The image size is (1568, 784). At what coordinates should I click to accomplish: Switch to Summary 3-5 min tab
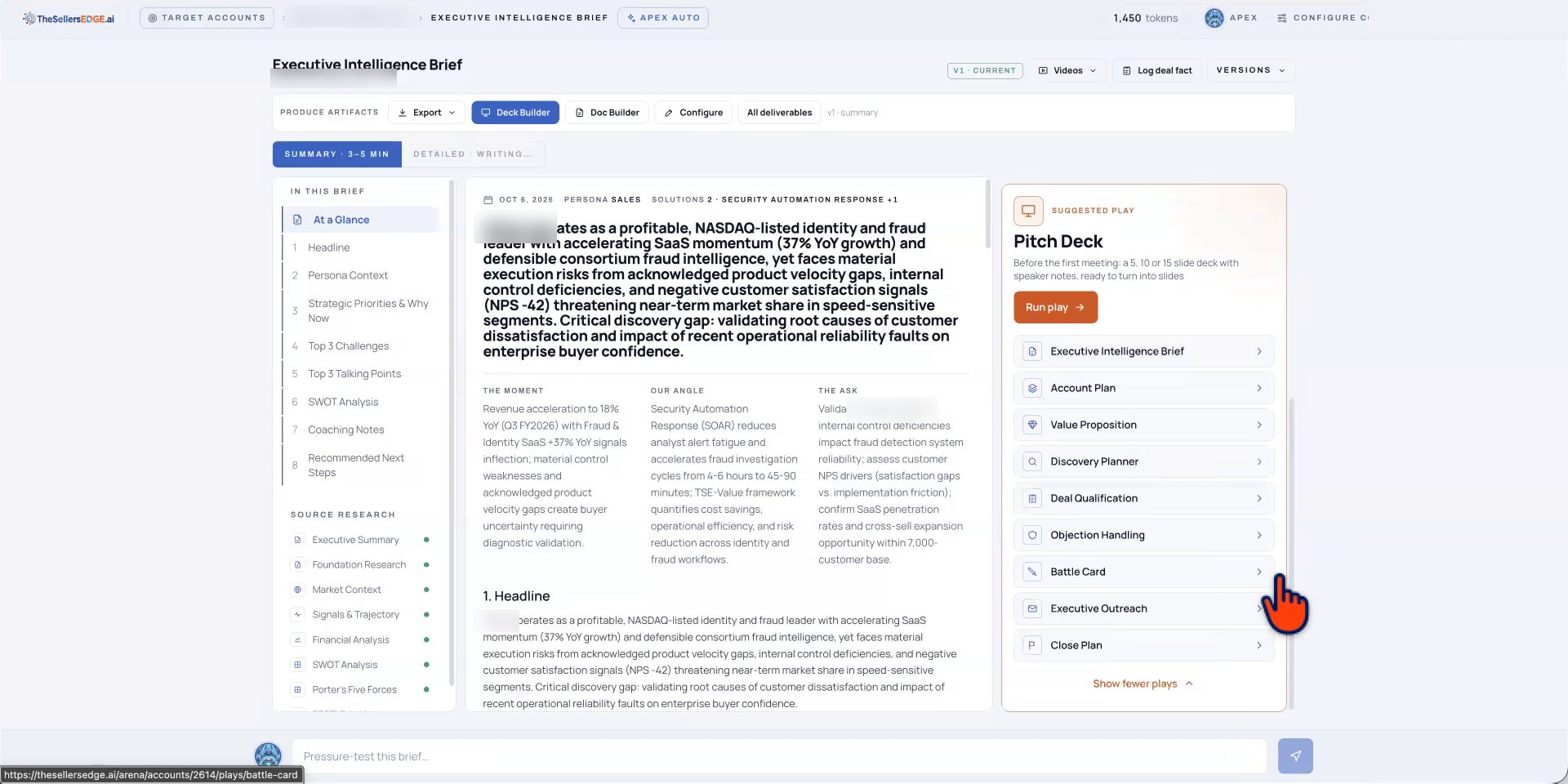(336, 154)
